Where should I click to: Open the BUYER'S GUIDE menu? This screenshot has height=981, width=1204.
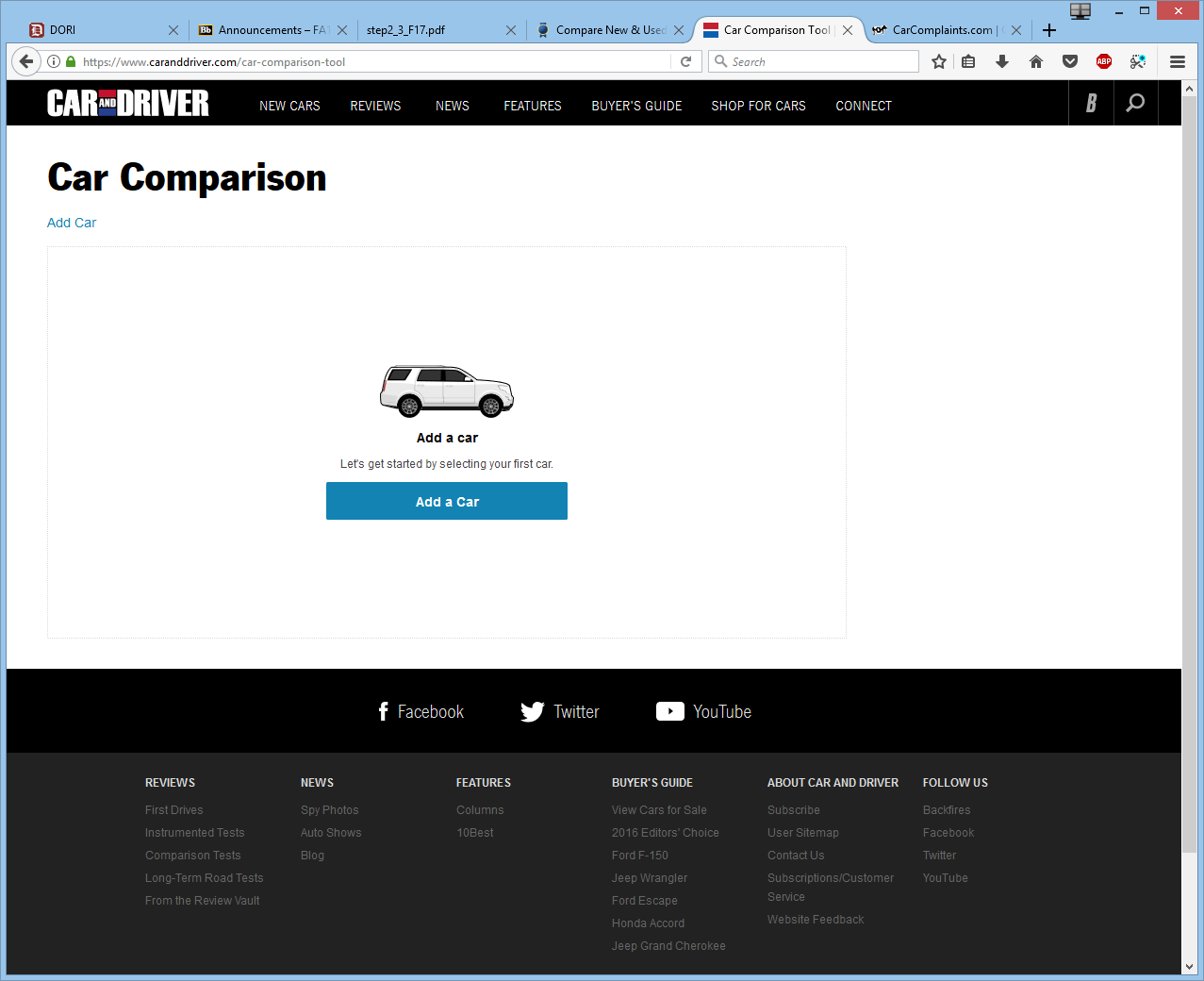[636, 106]
